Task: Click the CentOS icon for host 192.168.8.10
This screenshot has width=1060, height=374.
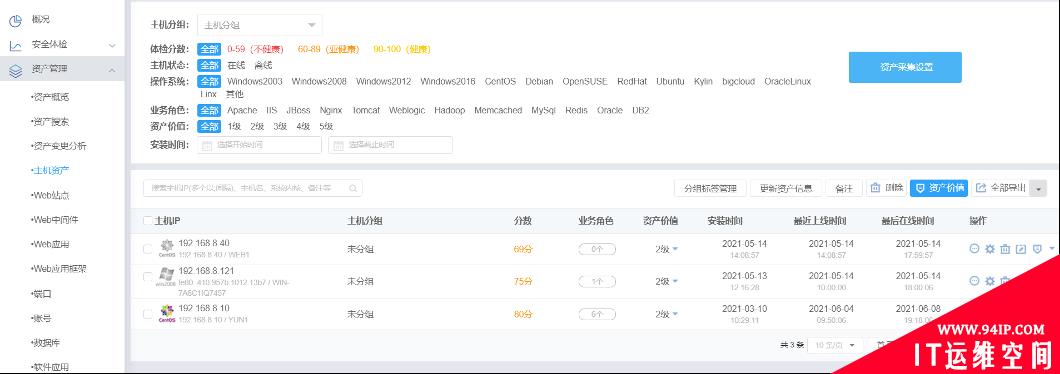Action: click(x=166, y=313)
